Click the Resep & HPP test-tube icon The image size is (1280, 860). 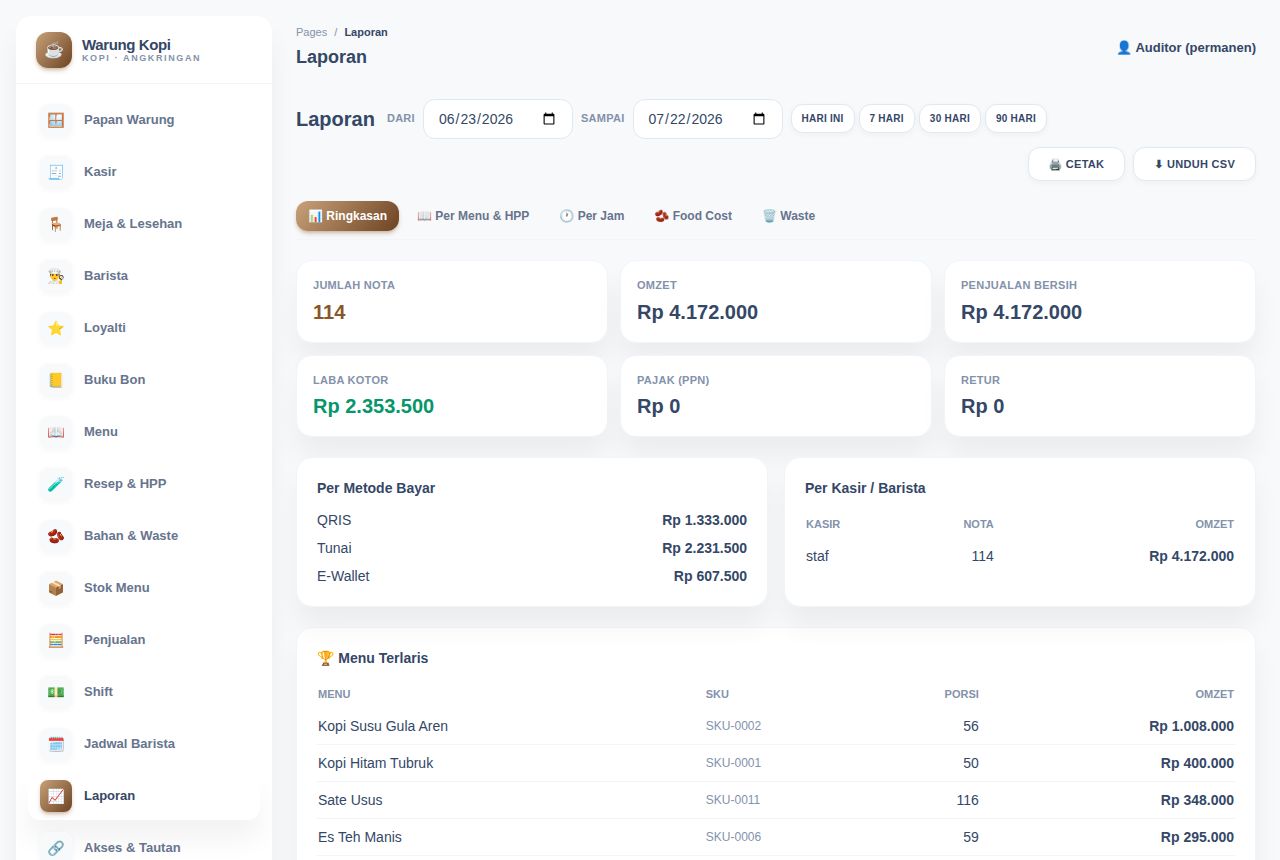(x=56, y=484)
